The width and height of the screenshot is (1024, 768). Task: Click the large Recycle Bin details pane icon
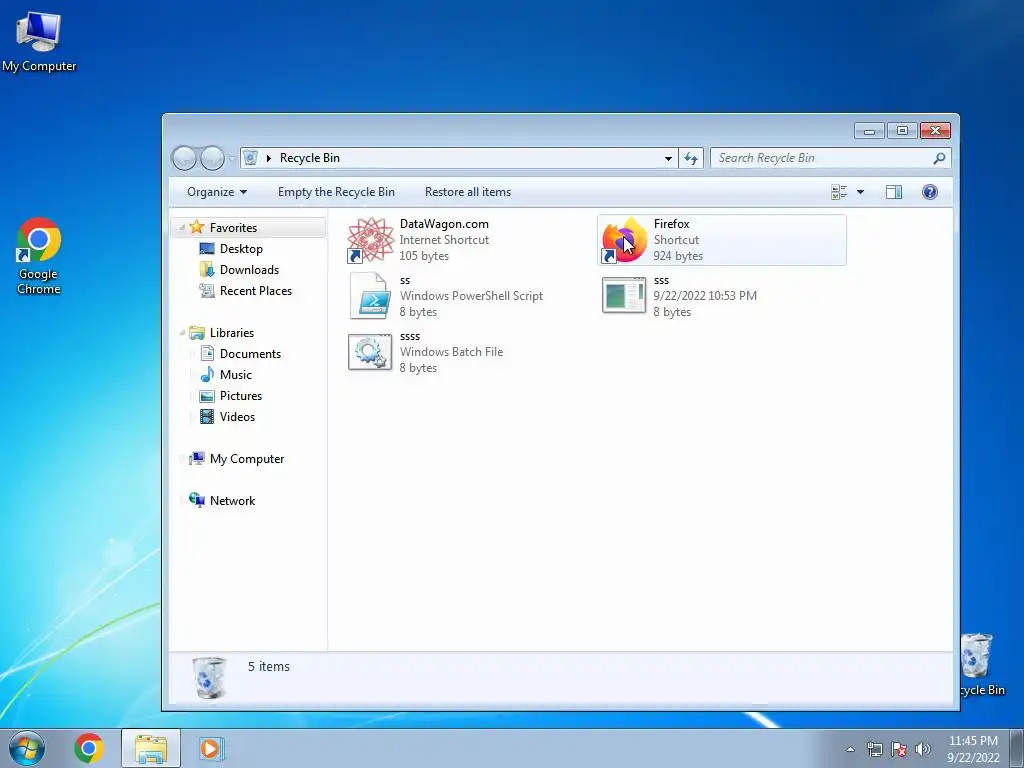(209, 678)
